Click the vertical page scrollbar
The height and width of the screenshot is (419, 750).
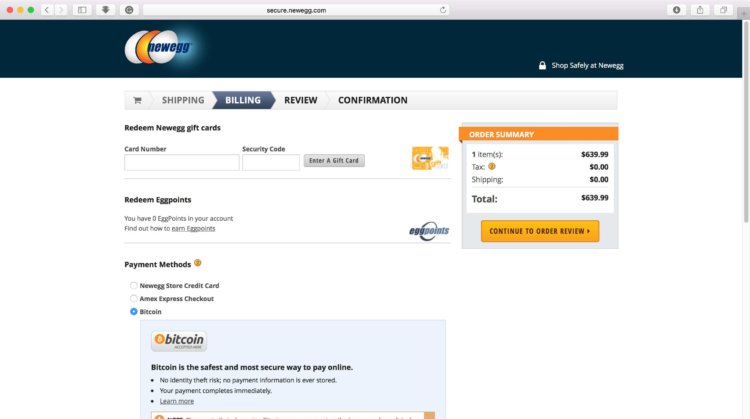pyautogui.click(x=746, y=120)
